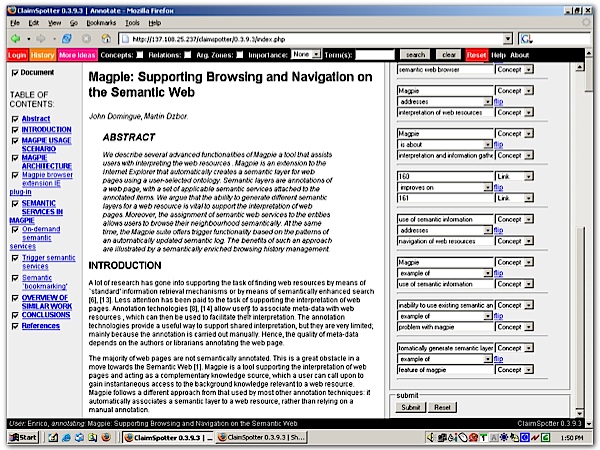The height and width of the screenshot is (450, 600).
Task: Toggle the Concepts checkbox
Action: (x=140, y=55)
